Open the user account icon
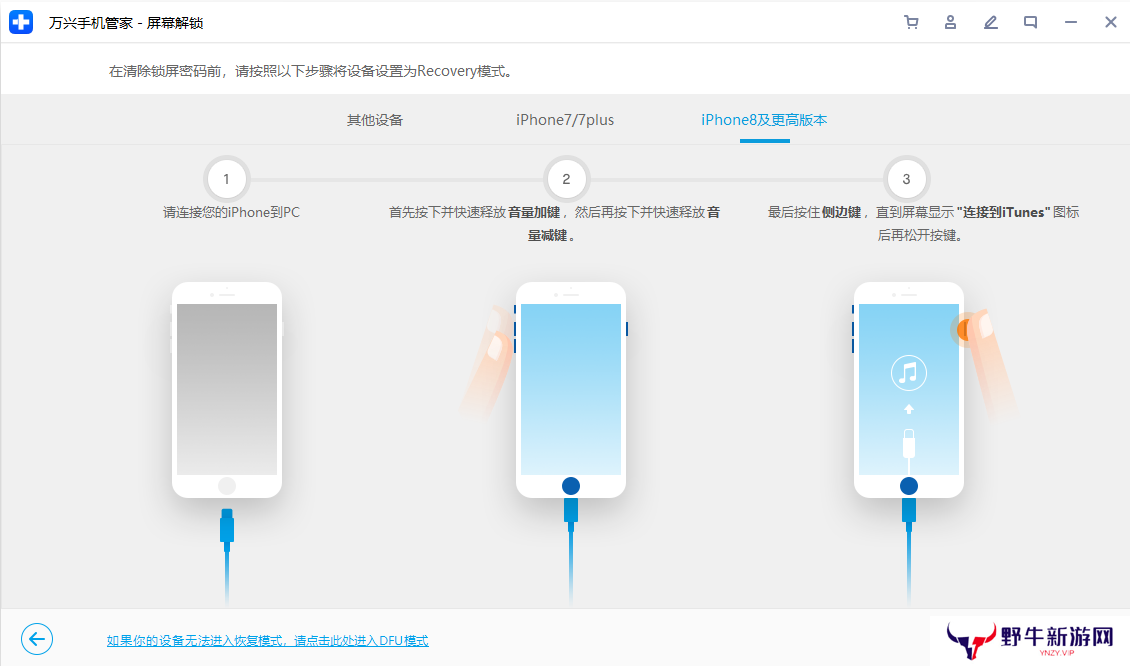Screen dimensions: 1130x666 (x=951, y=22)
